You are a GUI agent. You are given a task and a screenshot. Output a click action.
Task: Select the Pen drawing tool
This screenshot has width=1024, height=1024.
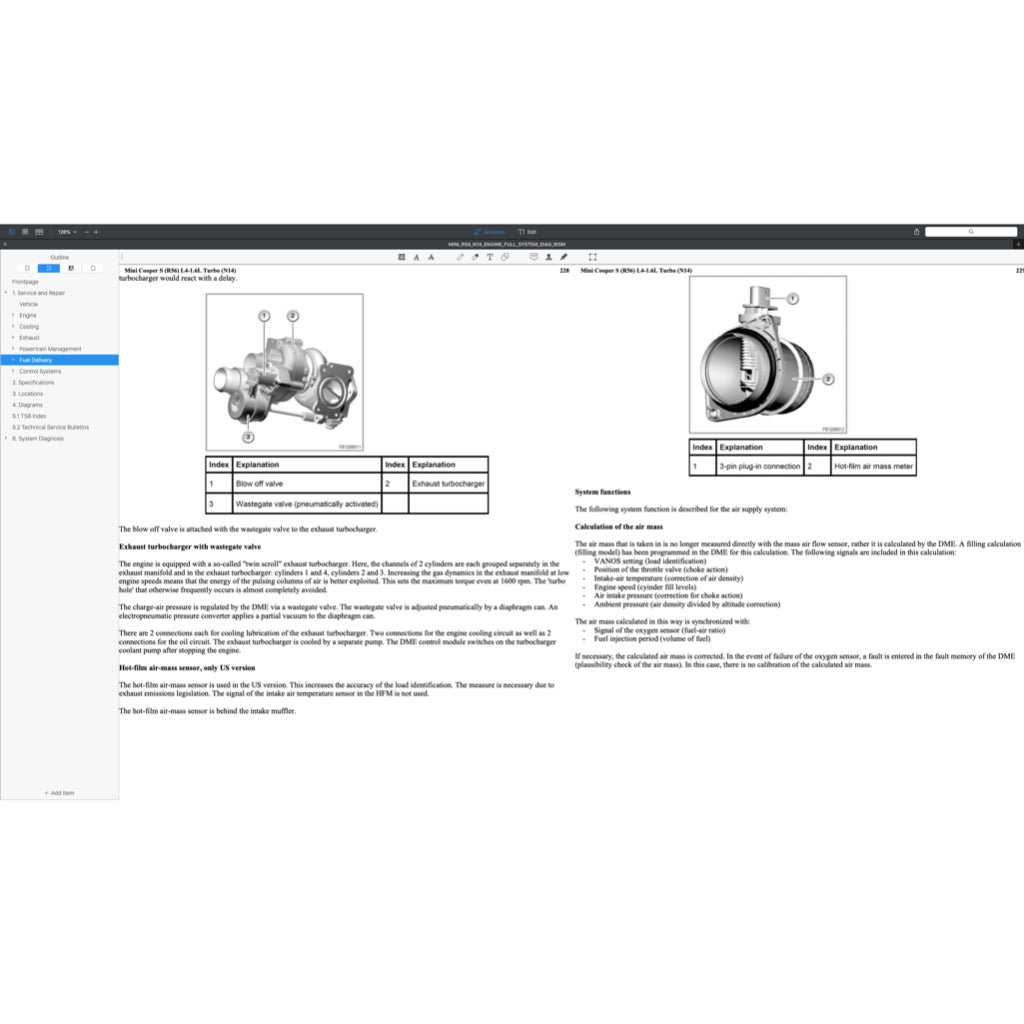pyautogui.click(x=460, y=257)
